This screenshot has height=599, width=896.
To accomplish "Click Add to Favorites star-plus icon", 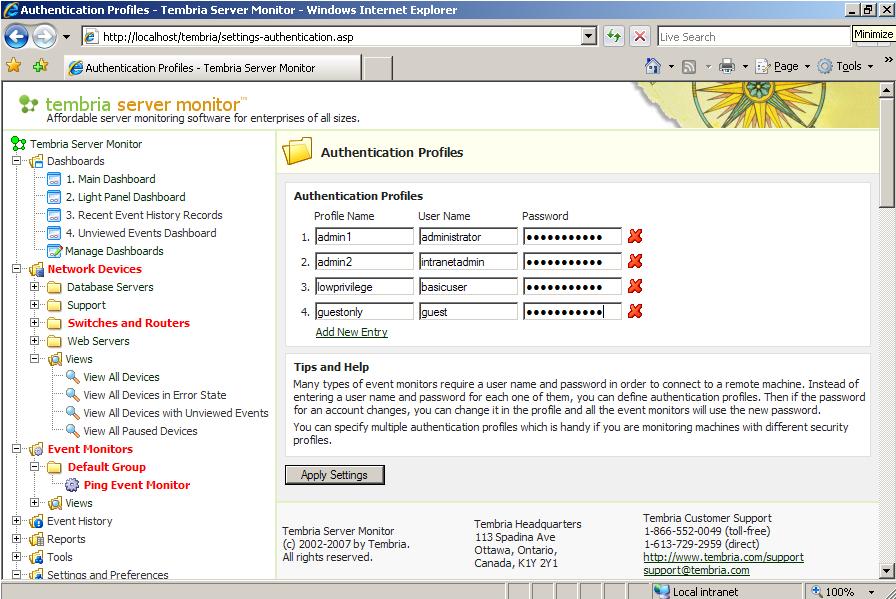I will pos(41,66).
